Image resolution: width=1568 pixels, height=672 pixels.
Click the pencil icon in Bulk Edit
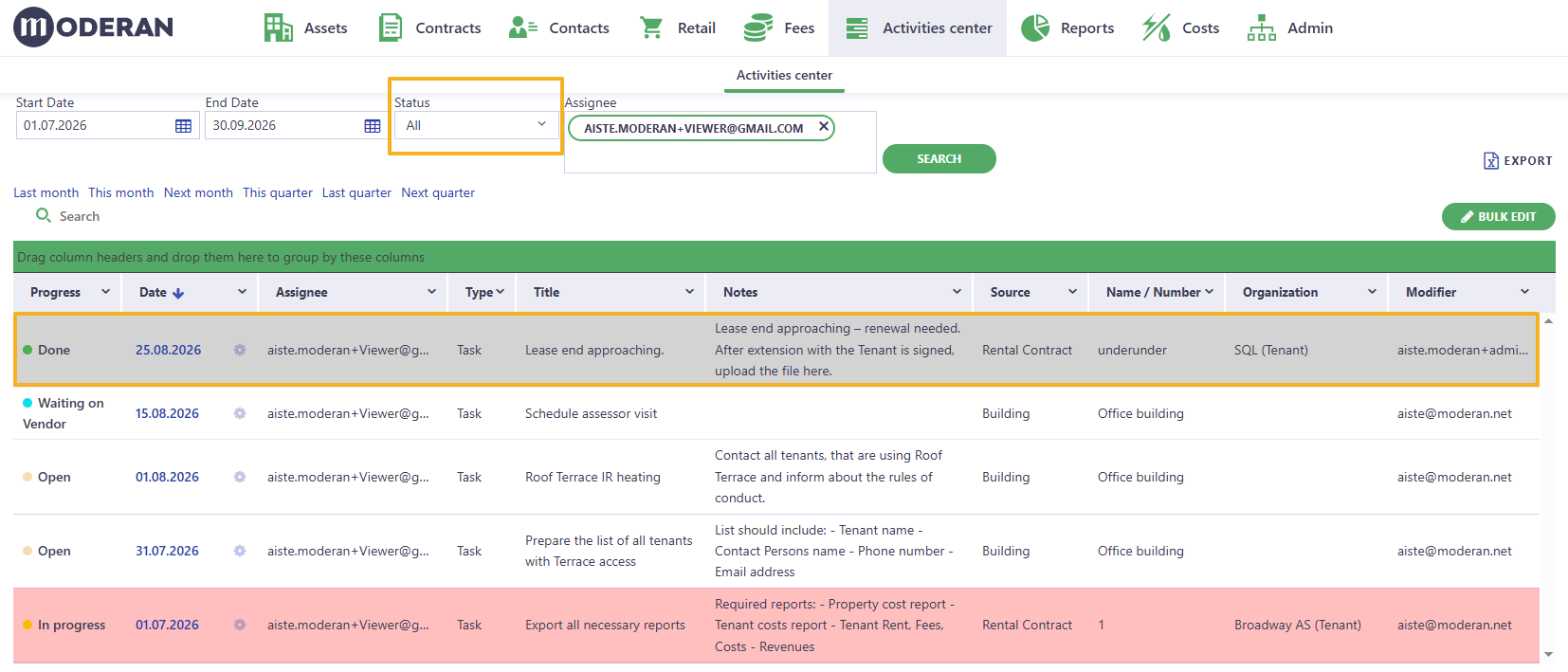(x=1467, y=217)
